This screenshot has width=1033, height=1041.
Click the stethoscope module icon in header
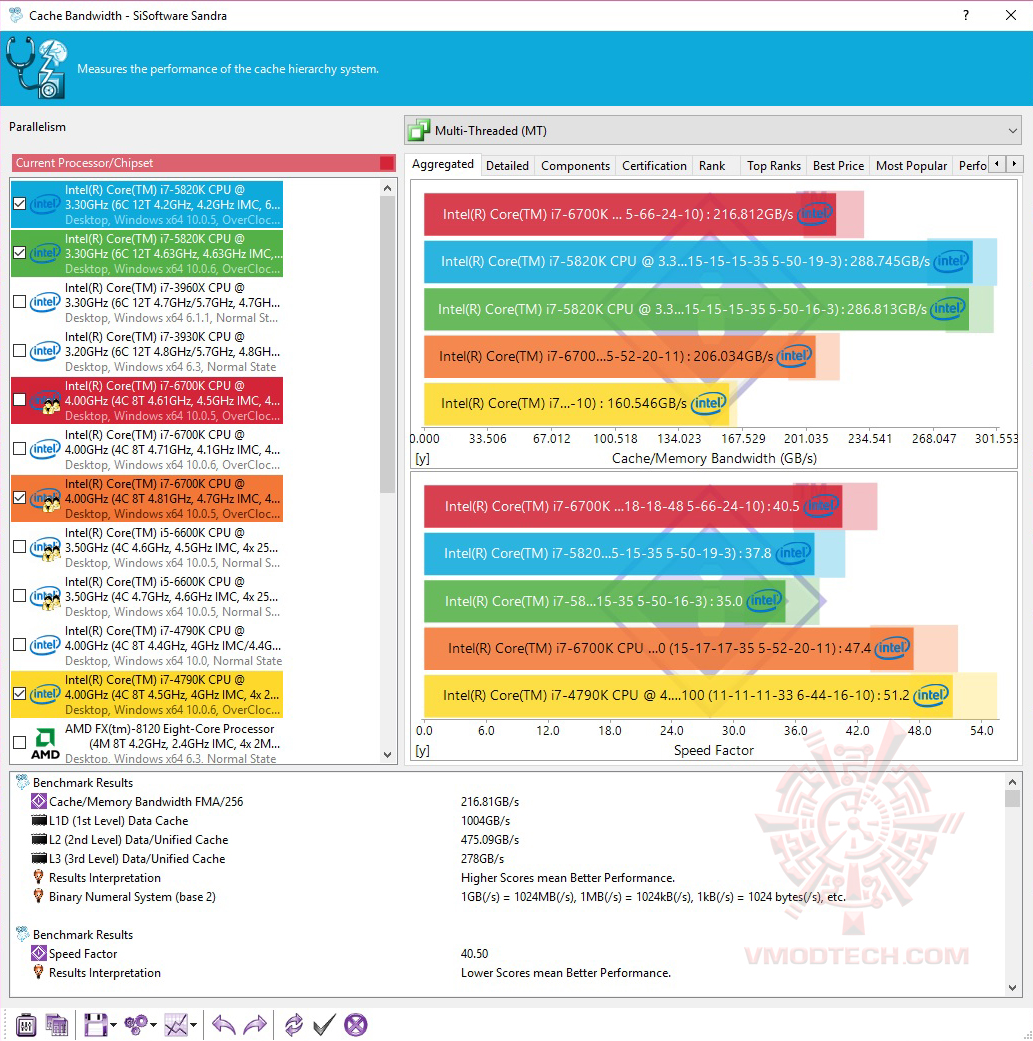coord(37,68)
